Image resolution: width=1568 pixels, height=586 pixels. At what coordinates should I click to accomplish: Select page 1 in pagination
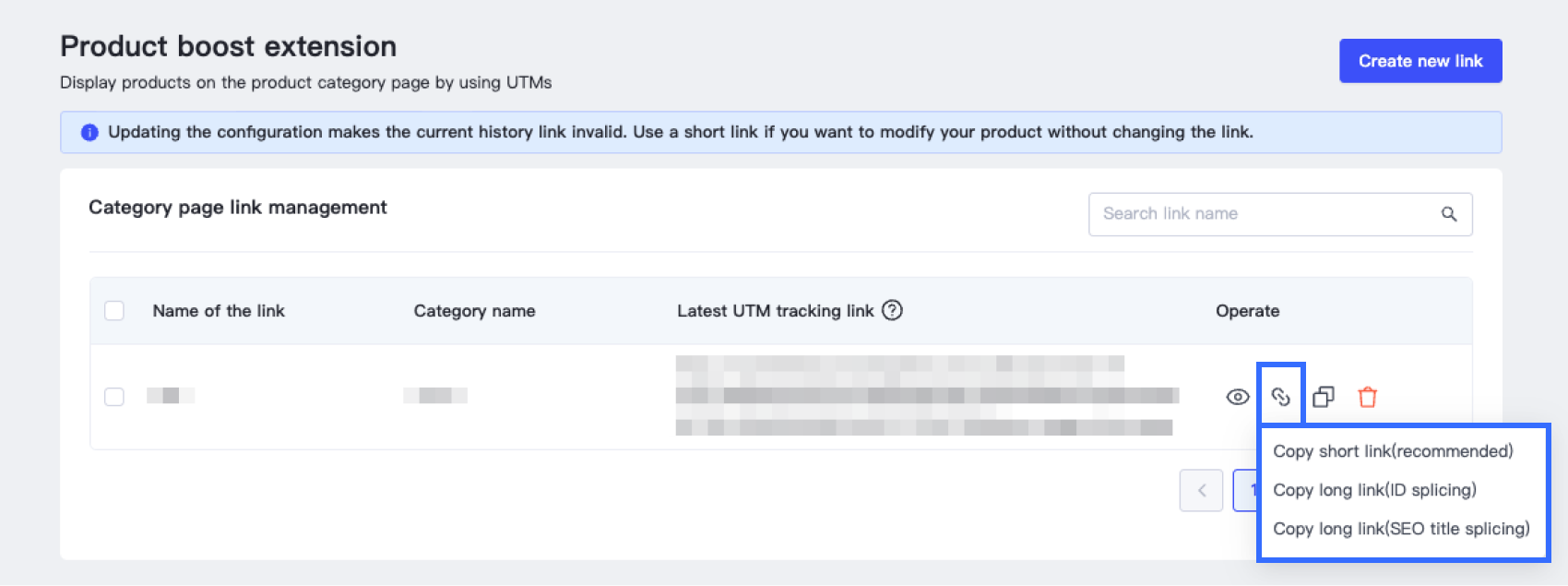click(x=1247, y=490)
